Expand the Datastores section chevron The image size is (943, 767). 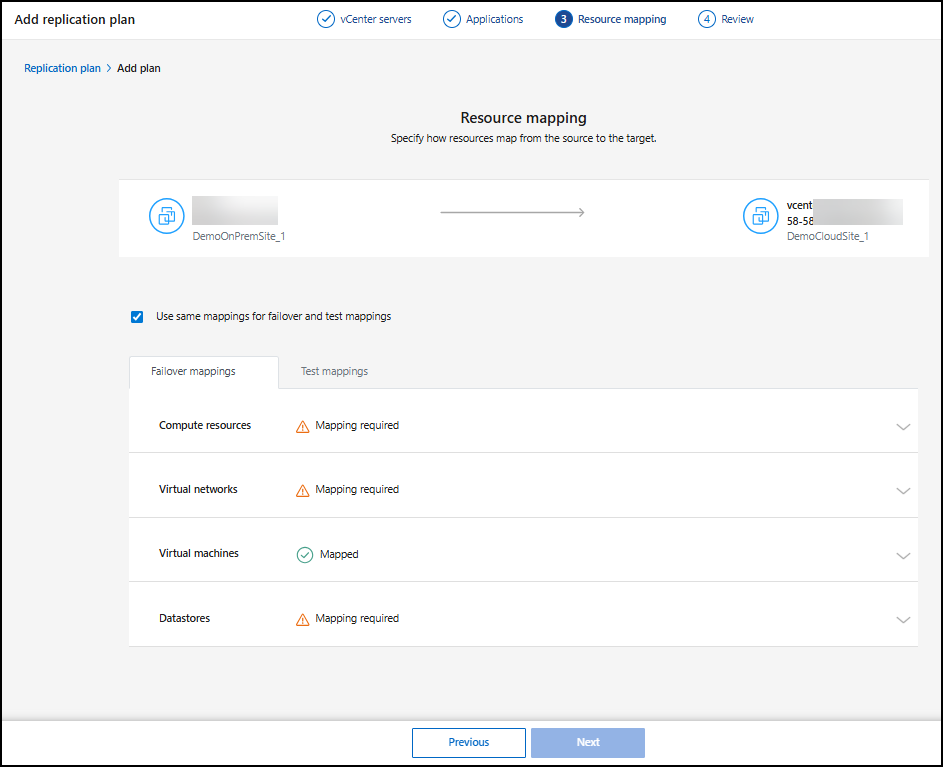point(903,619)
